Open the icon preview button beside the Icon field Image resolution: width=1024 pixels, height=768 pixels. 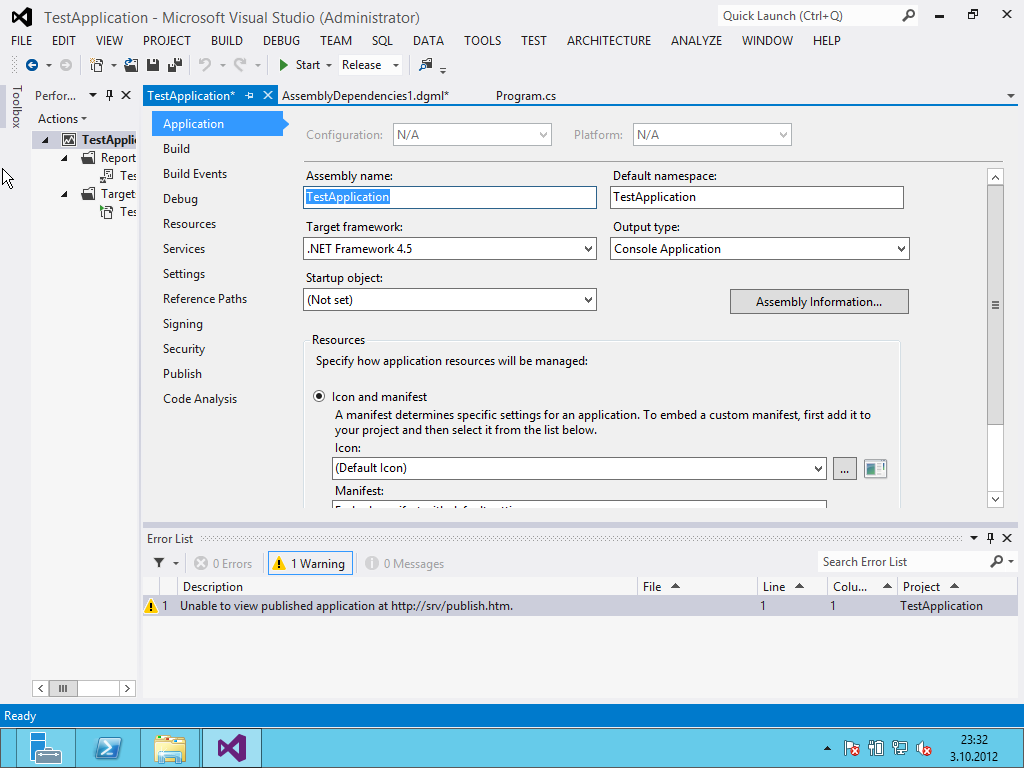pos(875,468)
